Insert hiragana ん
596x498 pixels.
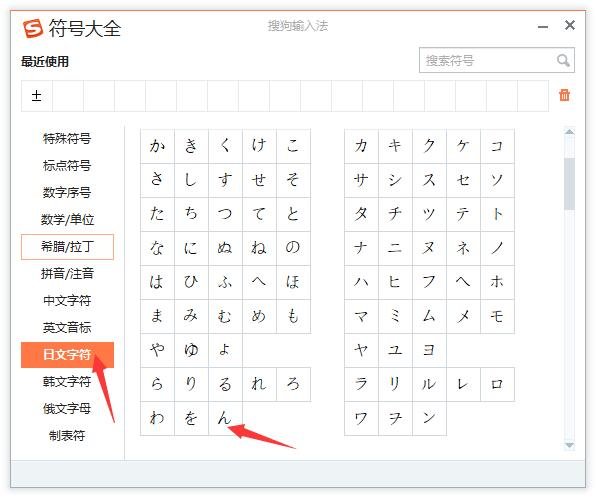(x=225, y=418)
